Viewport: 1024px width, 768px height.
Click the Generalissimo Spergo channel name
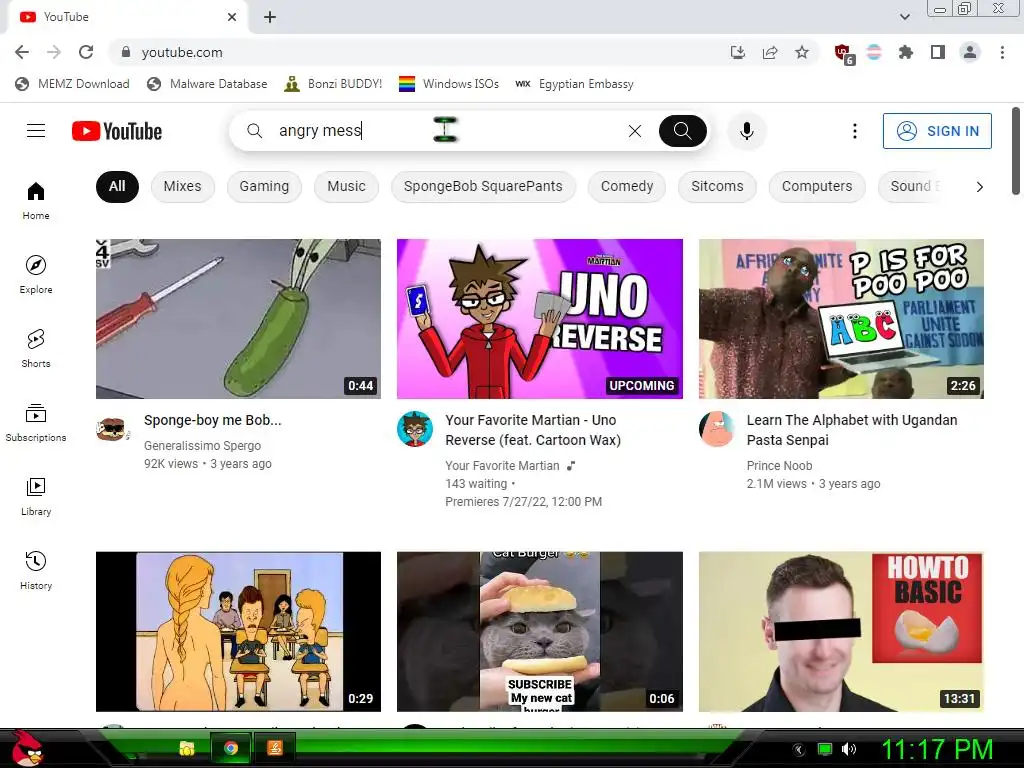click(x=202, y=445)
